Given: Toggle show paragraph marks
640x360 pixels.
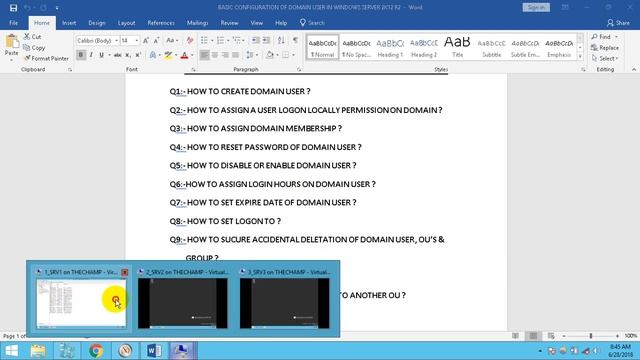Looking at the screenshot, I should click(x=295, y=40).
